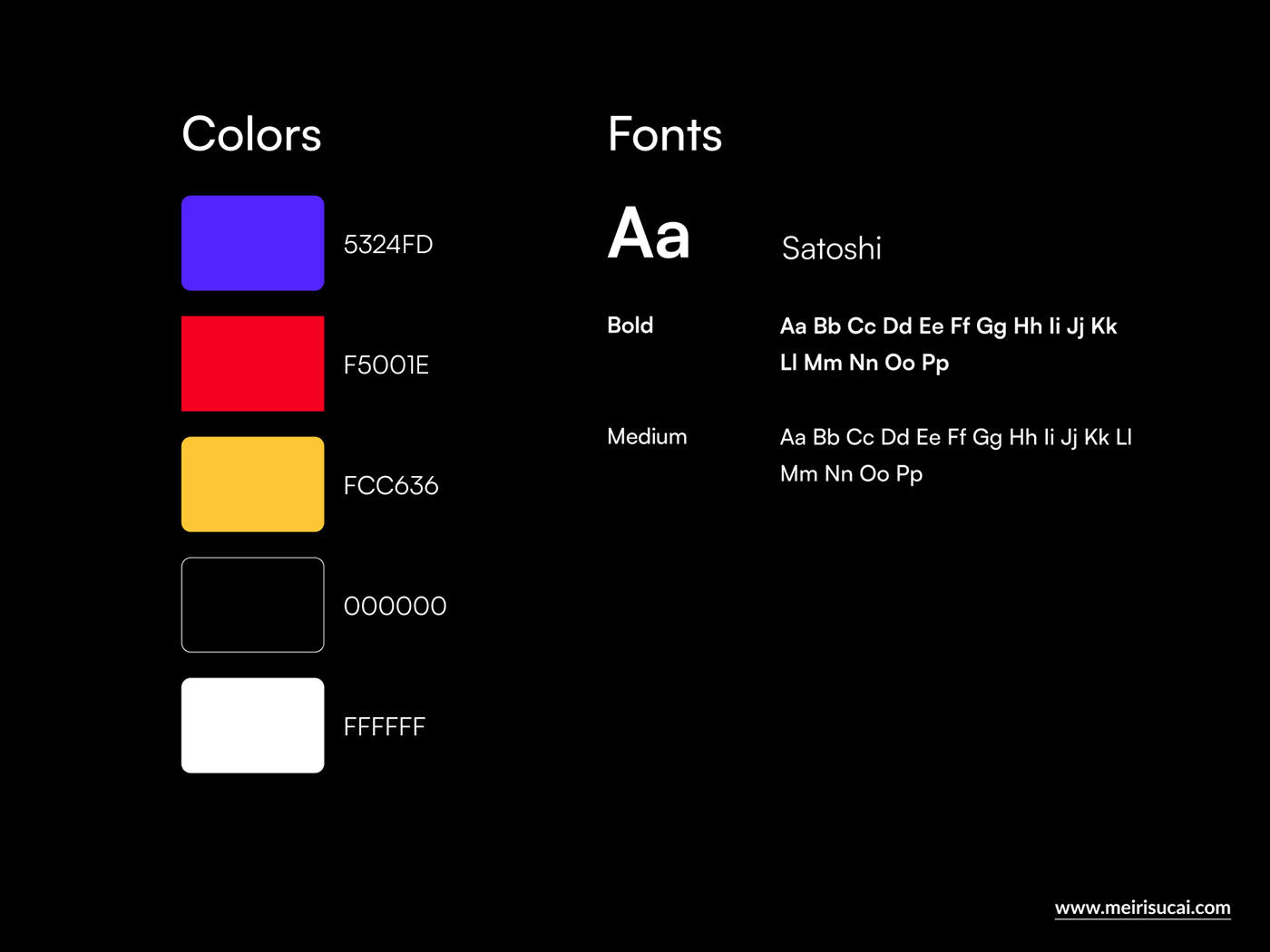Click the Medium weight label
This screenshot has height=952, width=1270.
tap(647, 437)
